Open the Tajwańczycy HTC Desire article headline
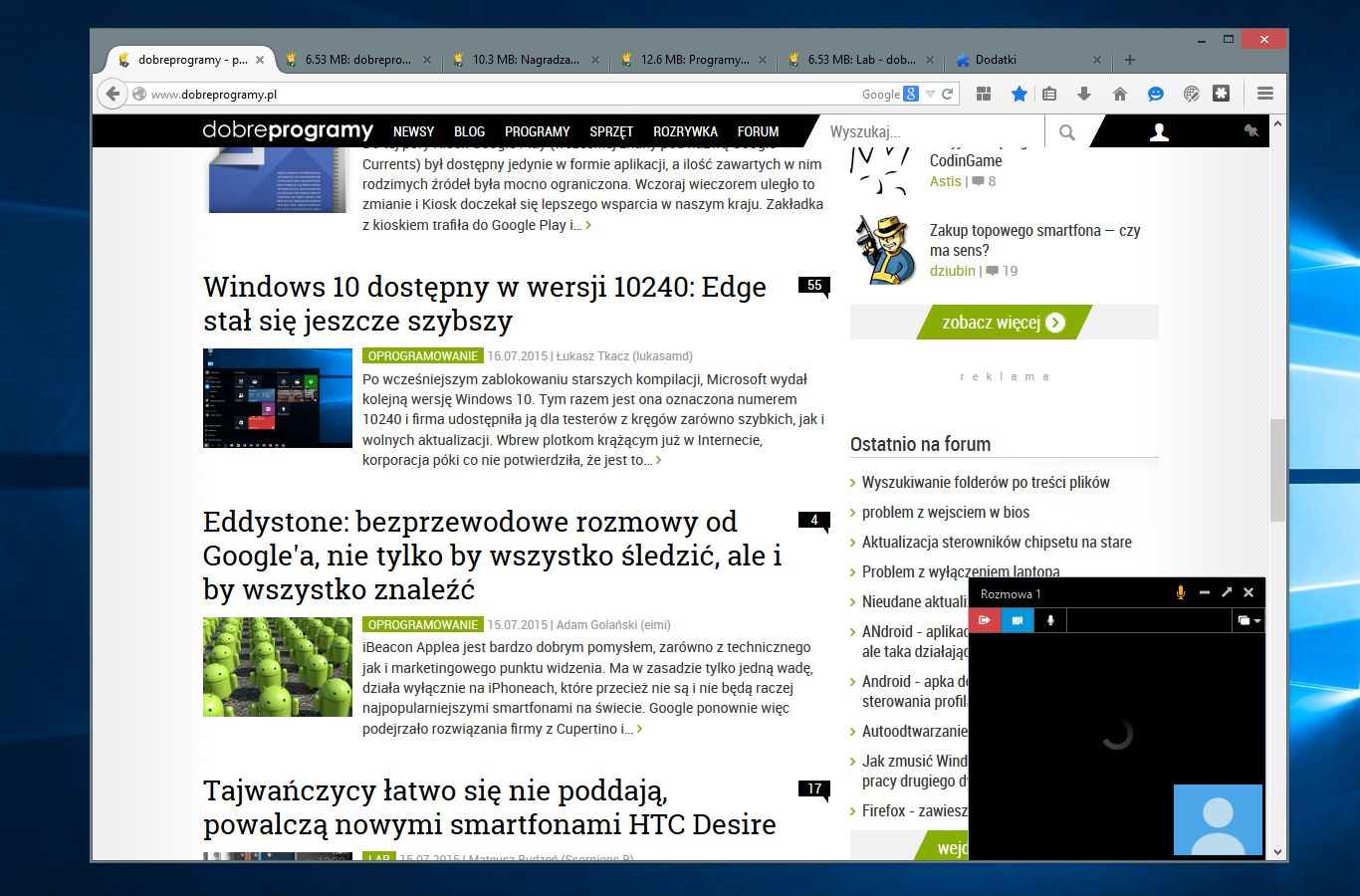Viewport: 1360px width, 896px height. pos(490,807)
